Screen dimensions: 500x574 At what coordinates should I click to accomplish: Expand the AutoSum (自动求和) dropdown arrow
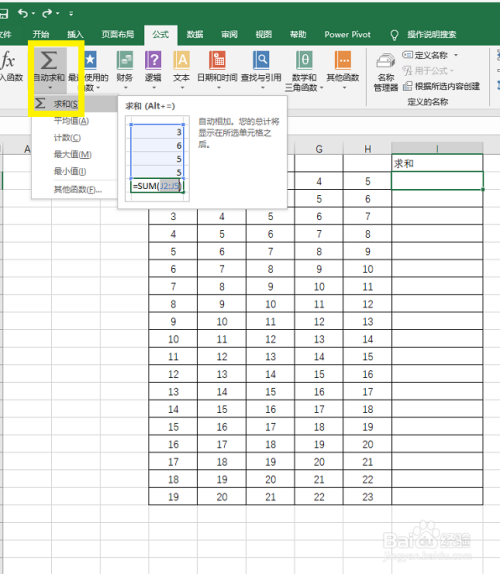click(x=50, y=87)
